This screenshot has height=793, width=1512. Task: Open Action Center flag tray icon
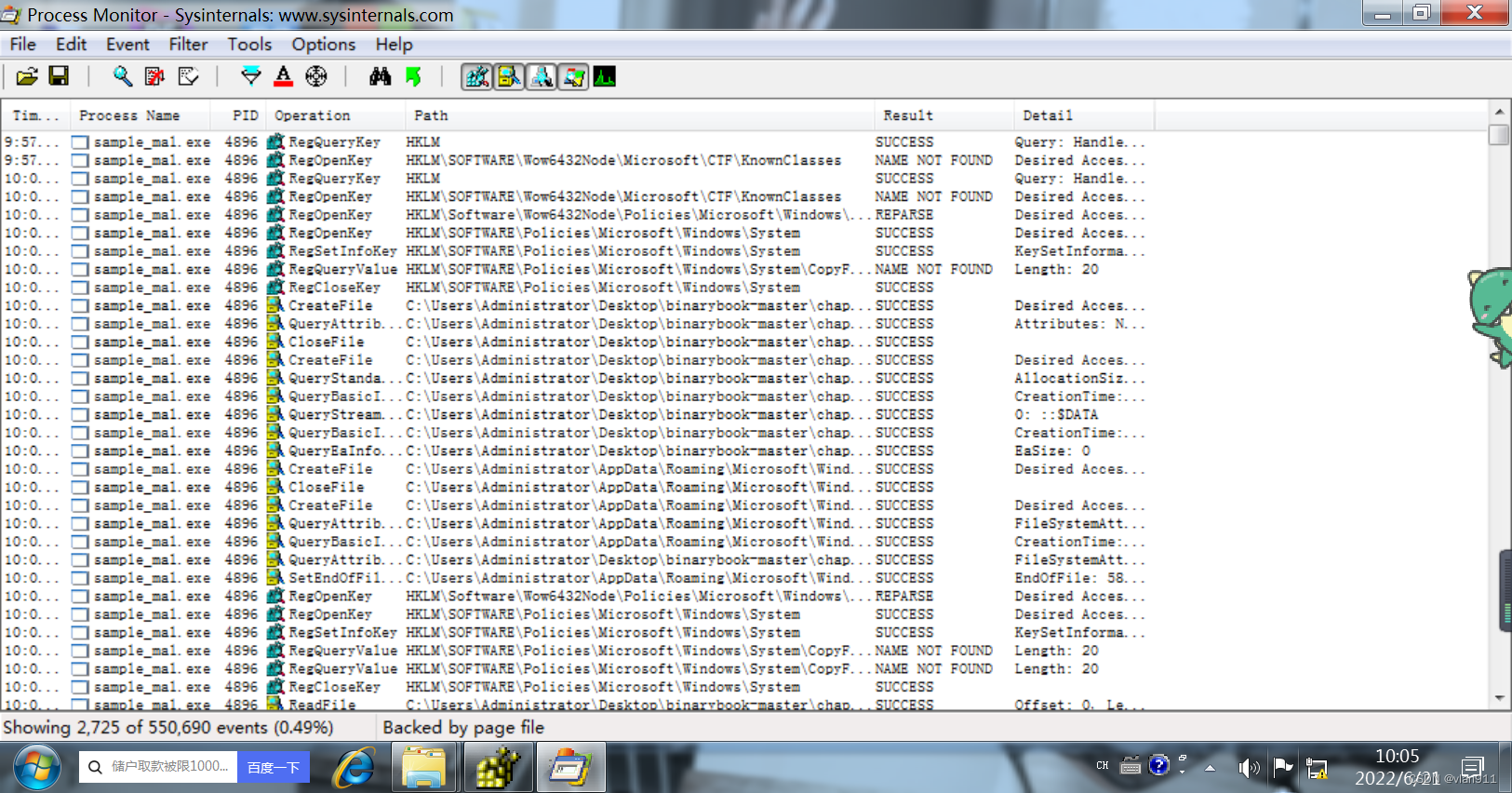point(1283,768)
